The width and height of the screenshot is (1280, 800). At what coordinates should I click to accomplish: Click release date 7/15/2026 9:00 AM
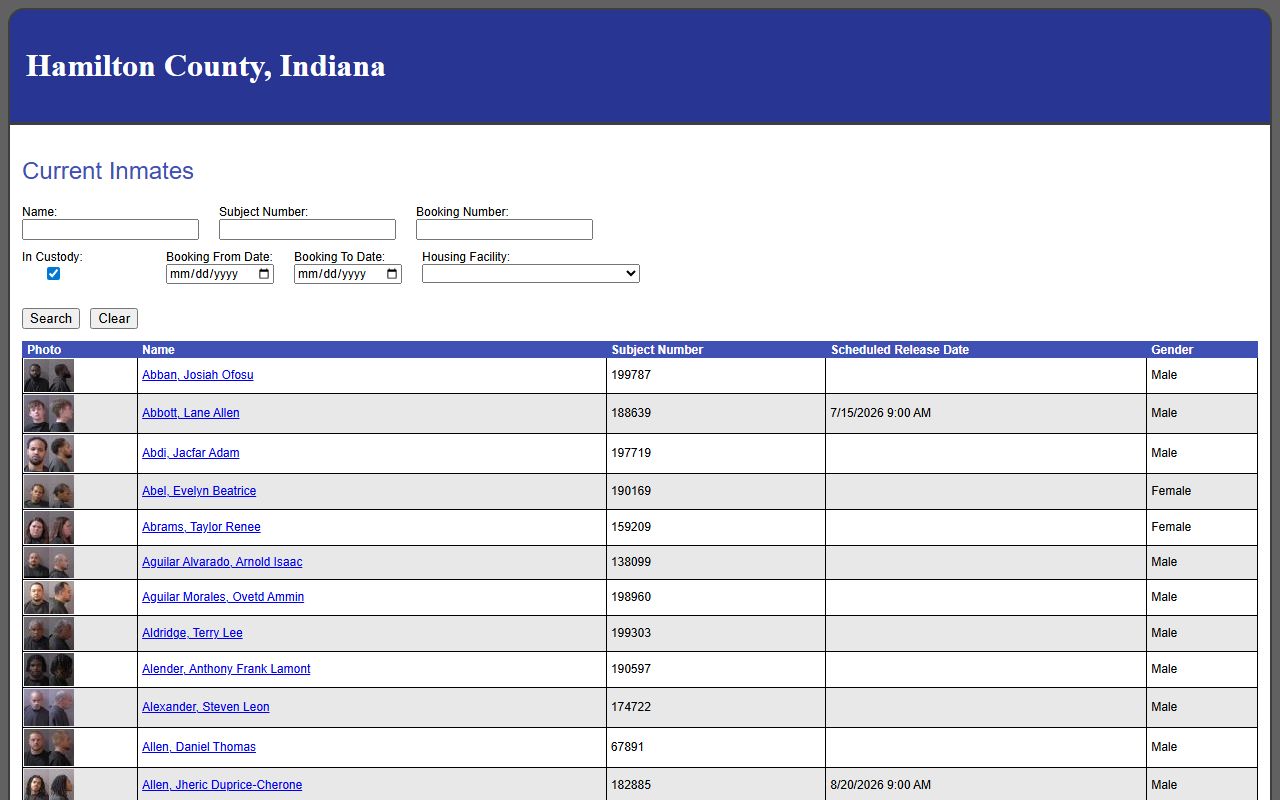point(880,413)
